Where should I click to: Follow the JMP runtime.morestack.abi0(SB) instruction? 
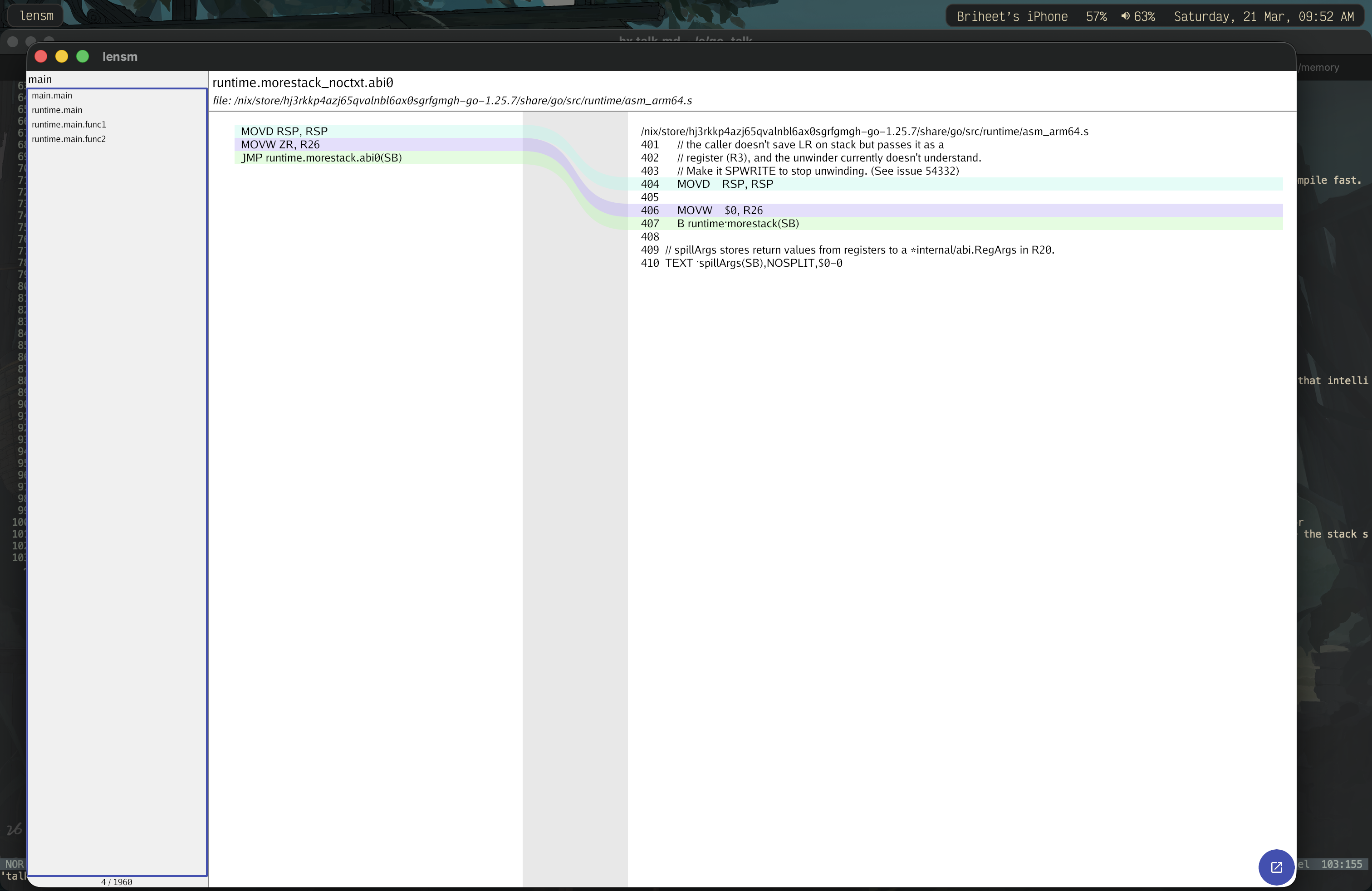tap(321, 158)
